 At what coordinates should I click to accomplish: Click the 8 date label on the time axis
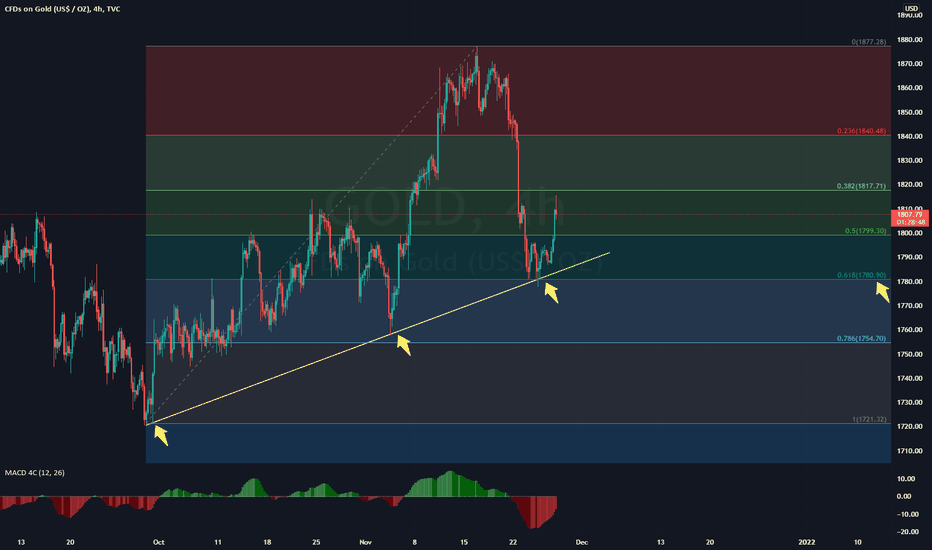tap(414, 542)
